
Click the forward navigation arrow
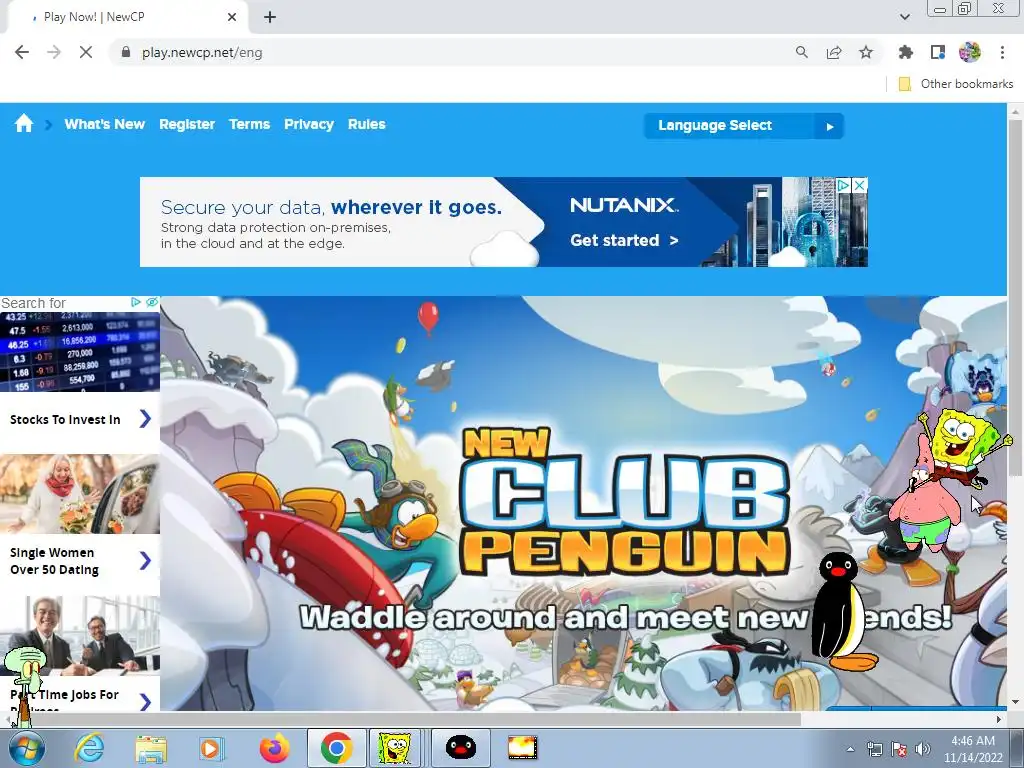[54, 52]
